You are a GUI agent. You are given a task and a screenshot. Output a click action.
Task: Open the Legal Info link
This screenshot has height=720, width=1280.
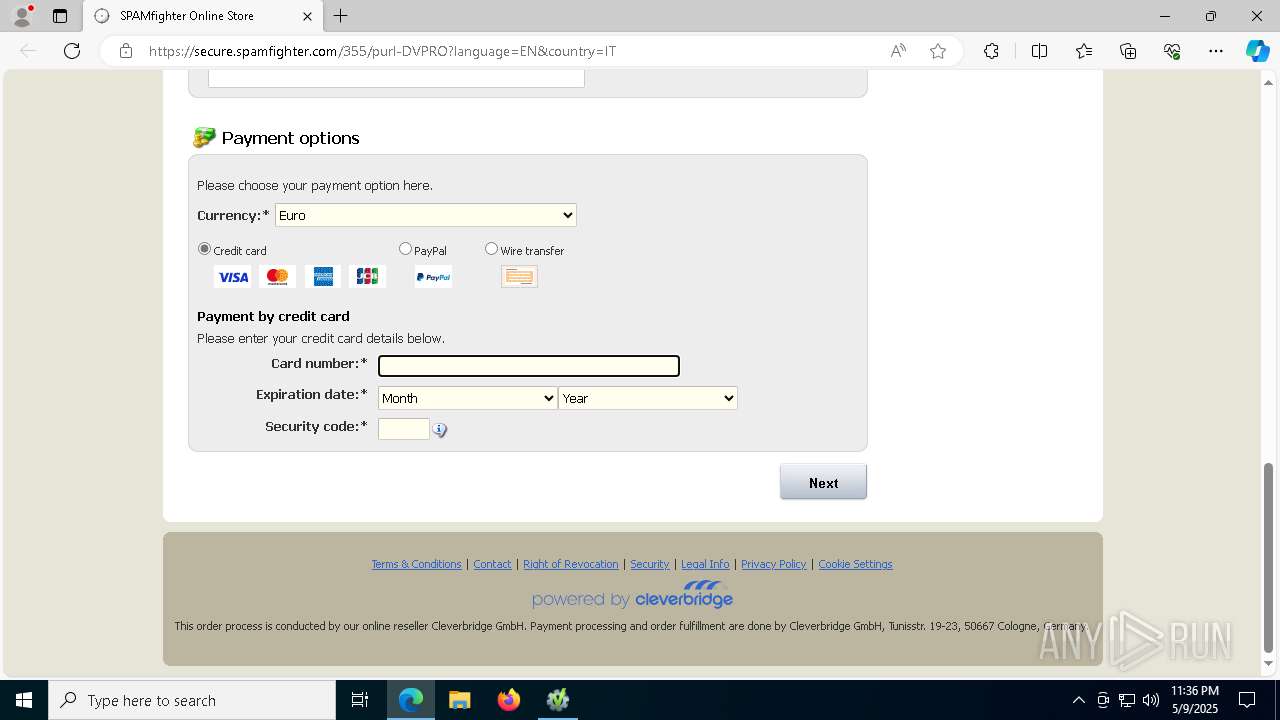(x=705, y=564)
